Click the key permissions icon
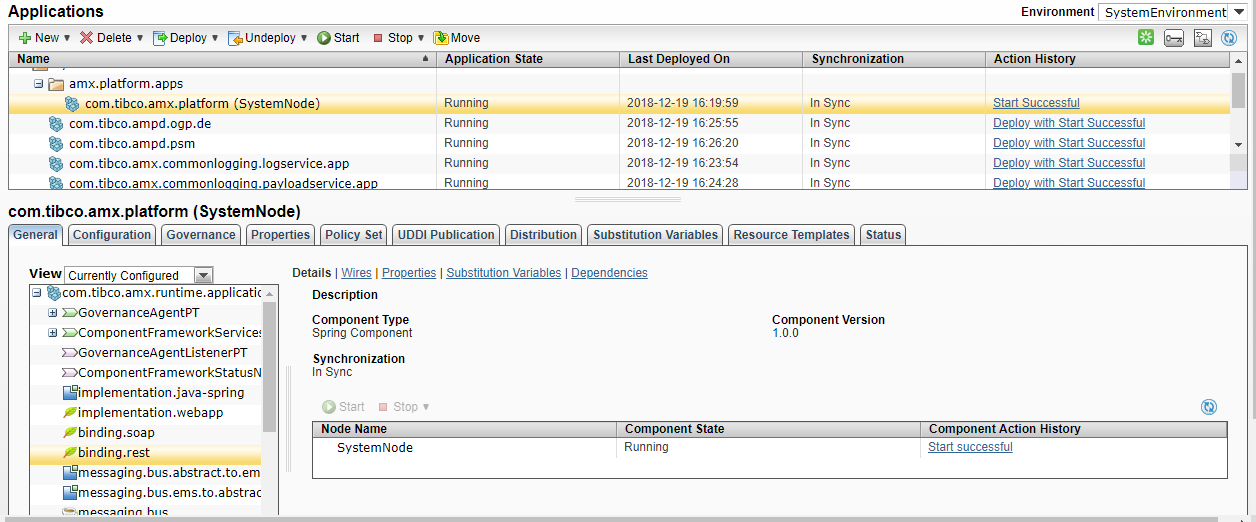The image size is (1256, 522). (1174, 38)
